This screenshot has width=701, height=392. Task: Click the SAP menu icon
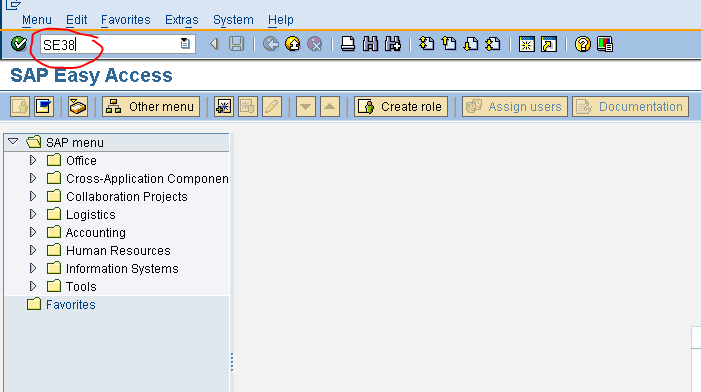(x=44, y=106)
